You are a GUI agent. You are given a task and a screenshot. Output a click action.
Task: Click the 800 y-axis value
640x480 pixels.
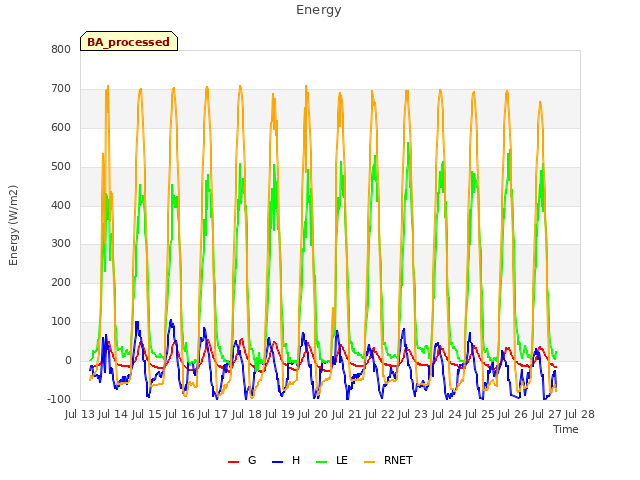[61, 49]
